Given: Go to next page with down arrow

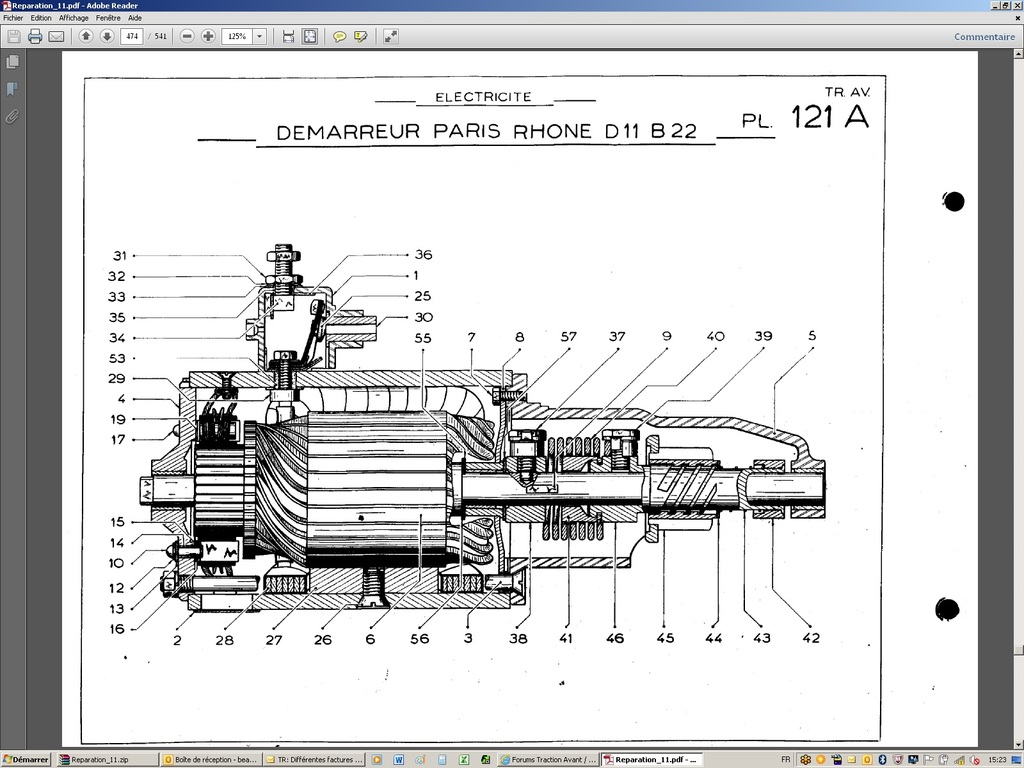Looking at the screenshot, I should point(107,37).
